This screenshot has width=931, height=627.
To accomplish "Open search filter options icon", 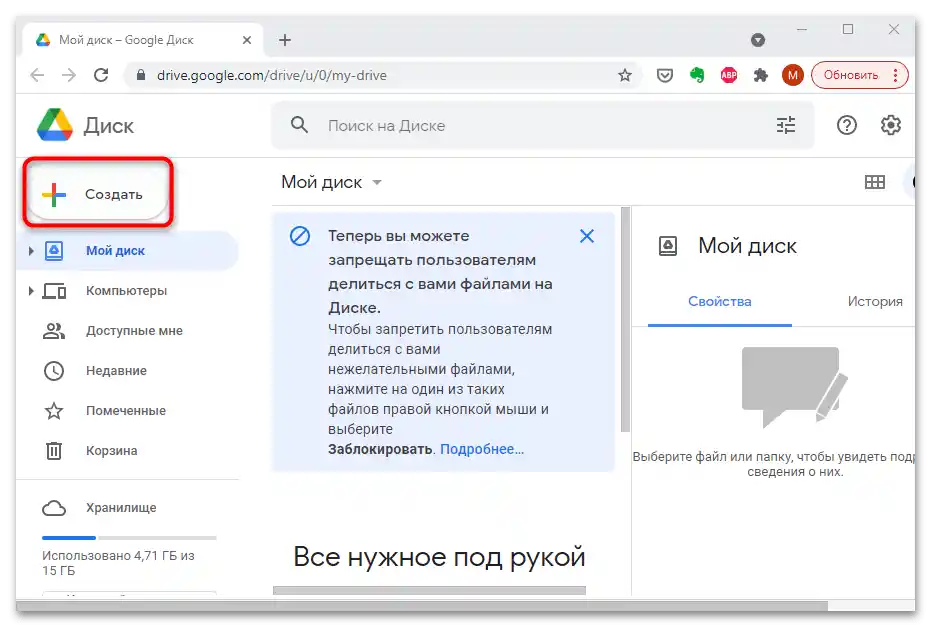I will point(786,125).
